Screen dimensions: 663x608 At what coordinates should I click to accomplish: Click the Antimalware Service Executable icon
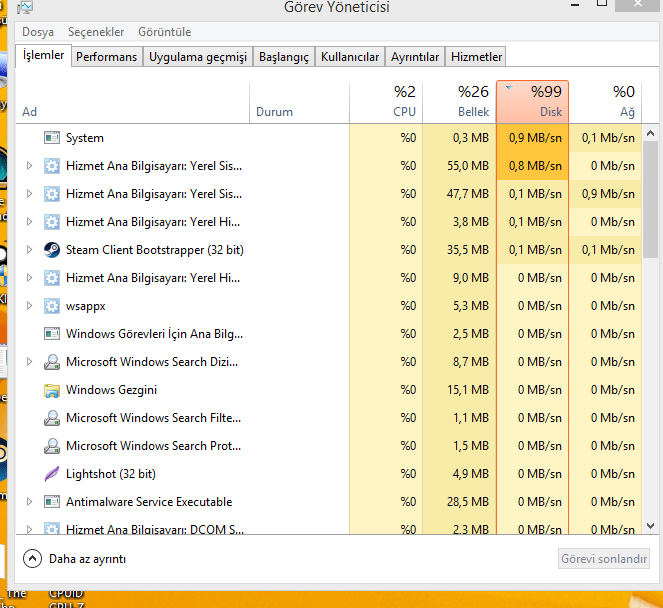52,502
